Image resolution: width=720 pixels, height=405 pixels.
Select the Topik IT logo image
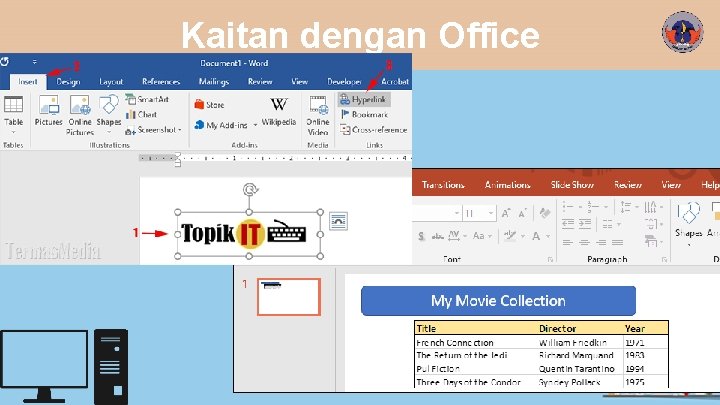pos(249,234)
